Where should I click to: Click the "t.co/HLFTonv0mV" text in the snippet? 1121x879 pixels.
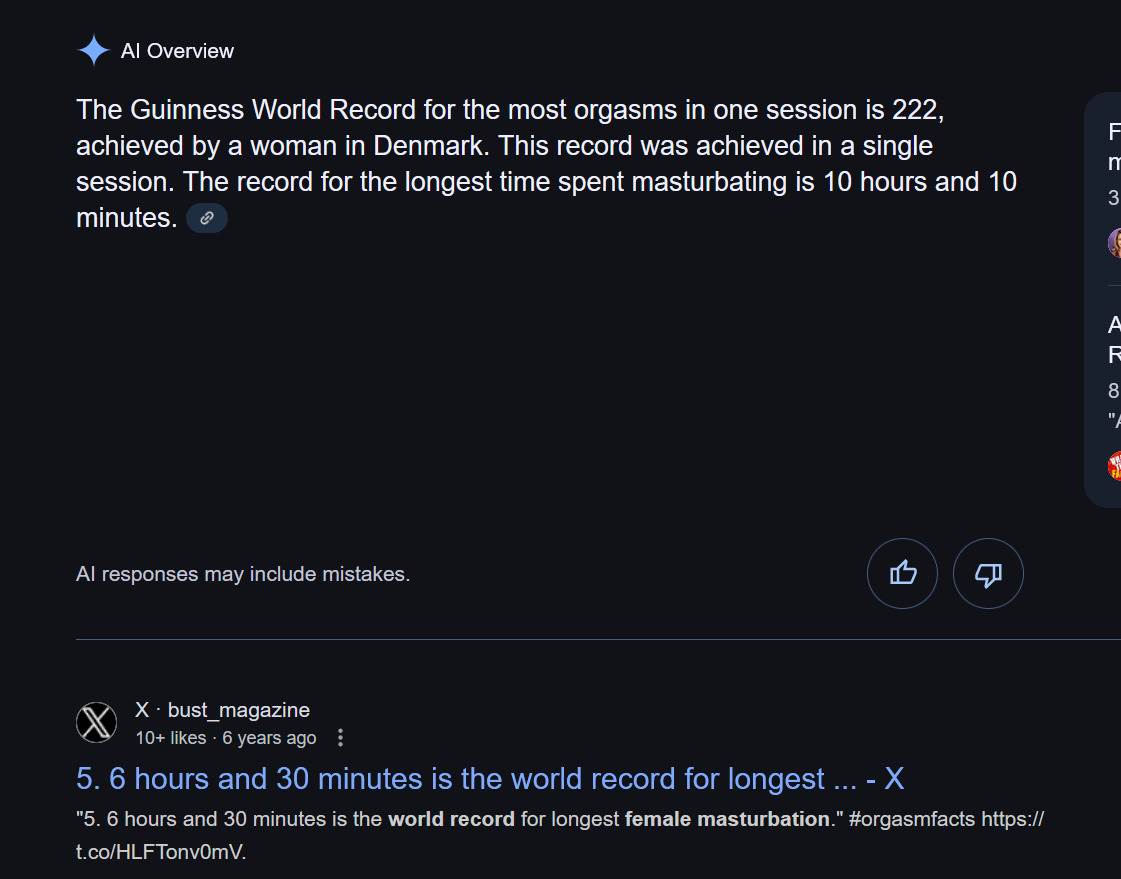(x=160, y=852)
